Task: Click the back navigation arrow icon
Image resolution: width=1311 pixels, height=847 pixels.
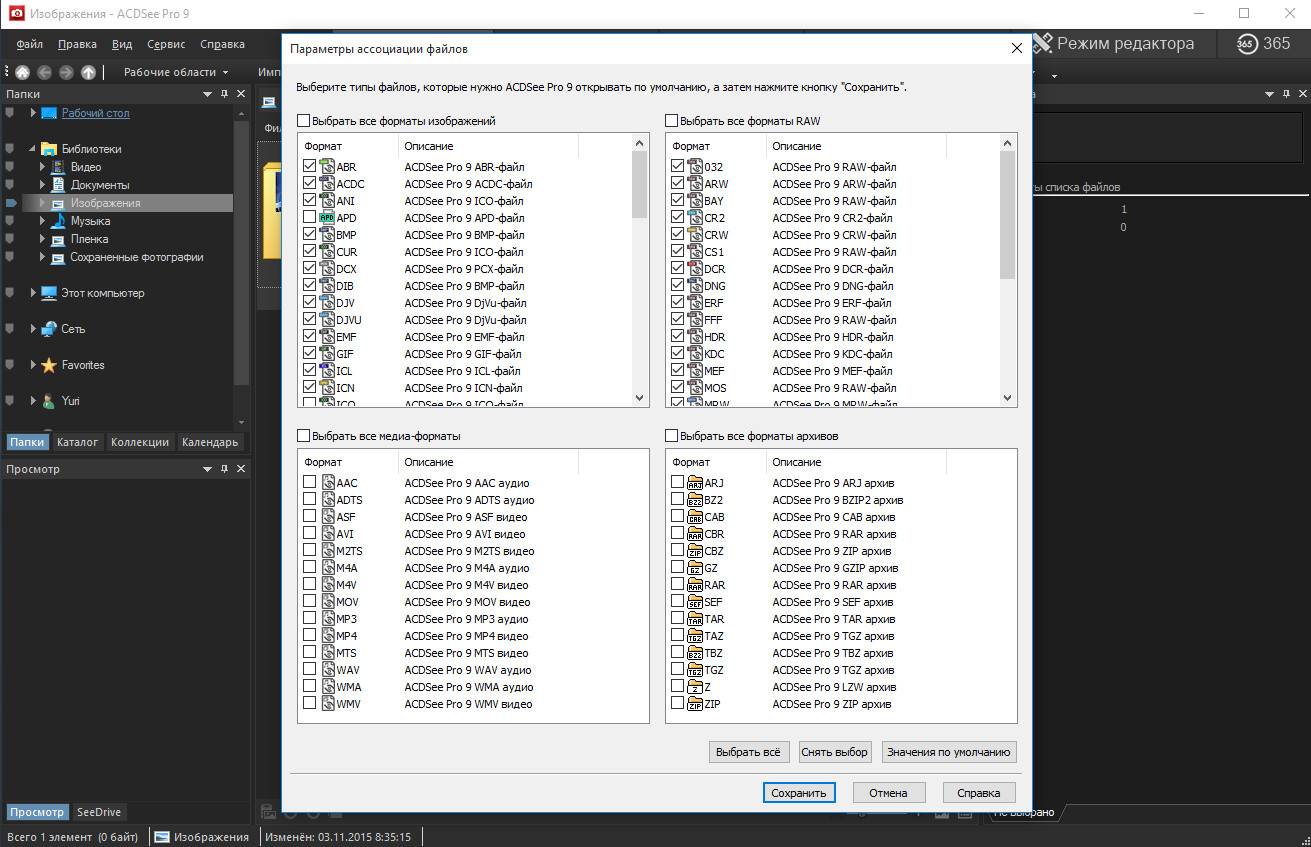Action: (x=45, y=72)
